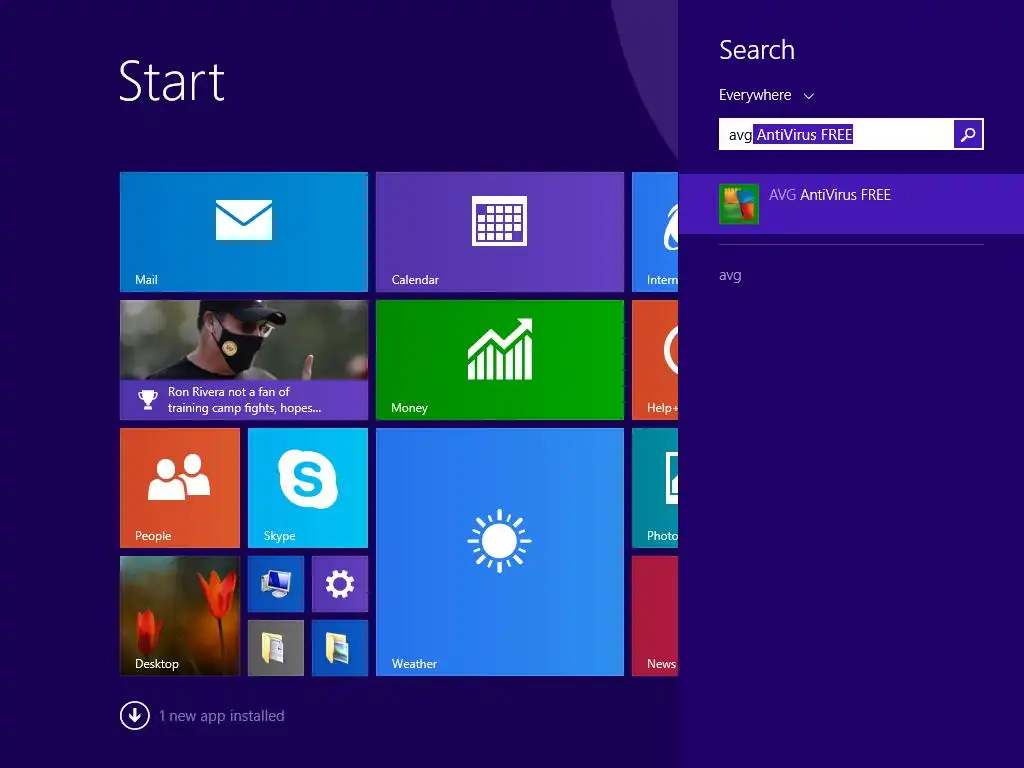Screen dimensions: 1024x768
Task: Open the Mail tile
Action: point(244,232)
